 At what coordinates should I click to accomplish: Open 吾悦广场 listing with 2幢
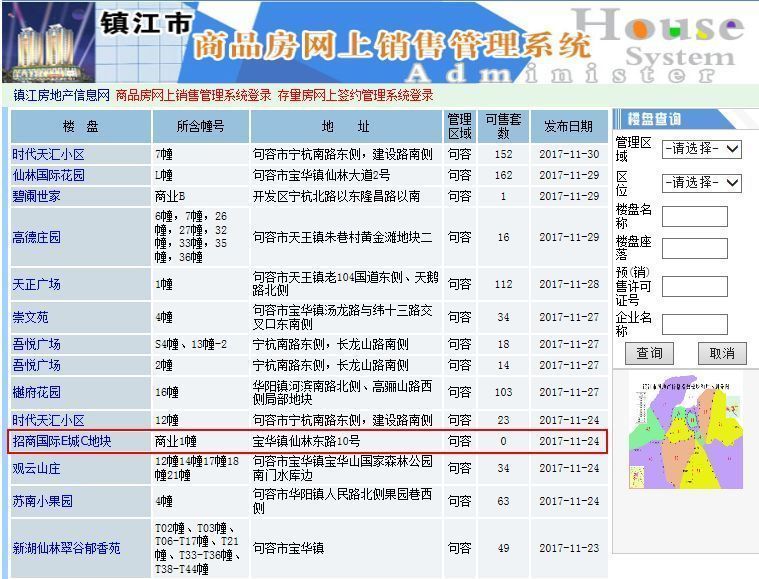[36, 365]
